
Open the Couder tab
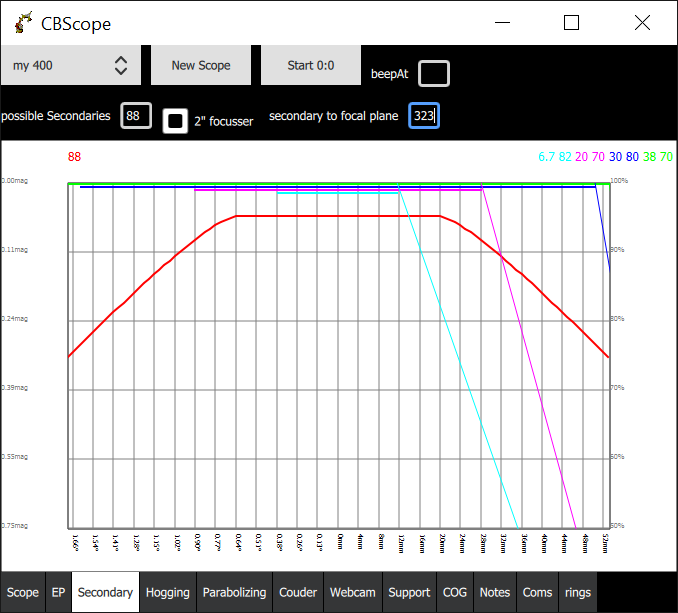click(298, 592)
